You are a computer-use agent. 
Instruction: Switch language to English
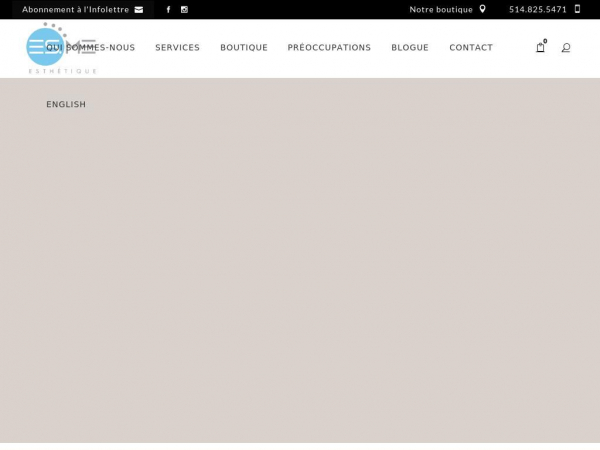click(66, 104)
